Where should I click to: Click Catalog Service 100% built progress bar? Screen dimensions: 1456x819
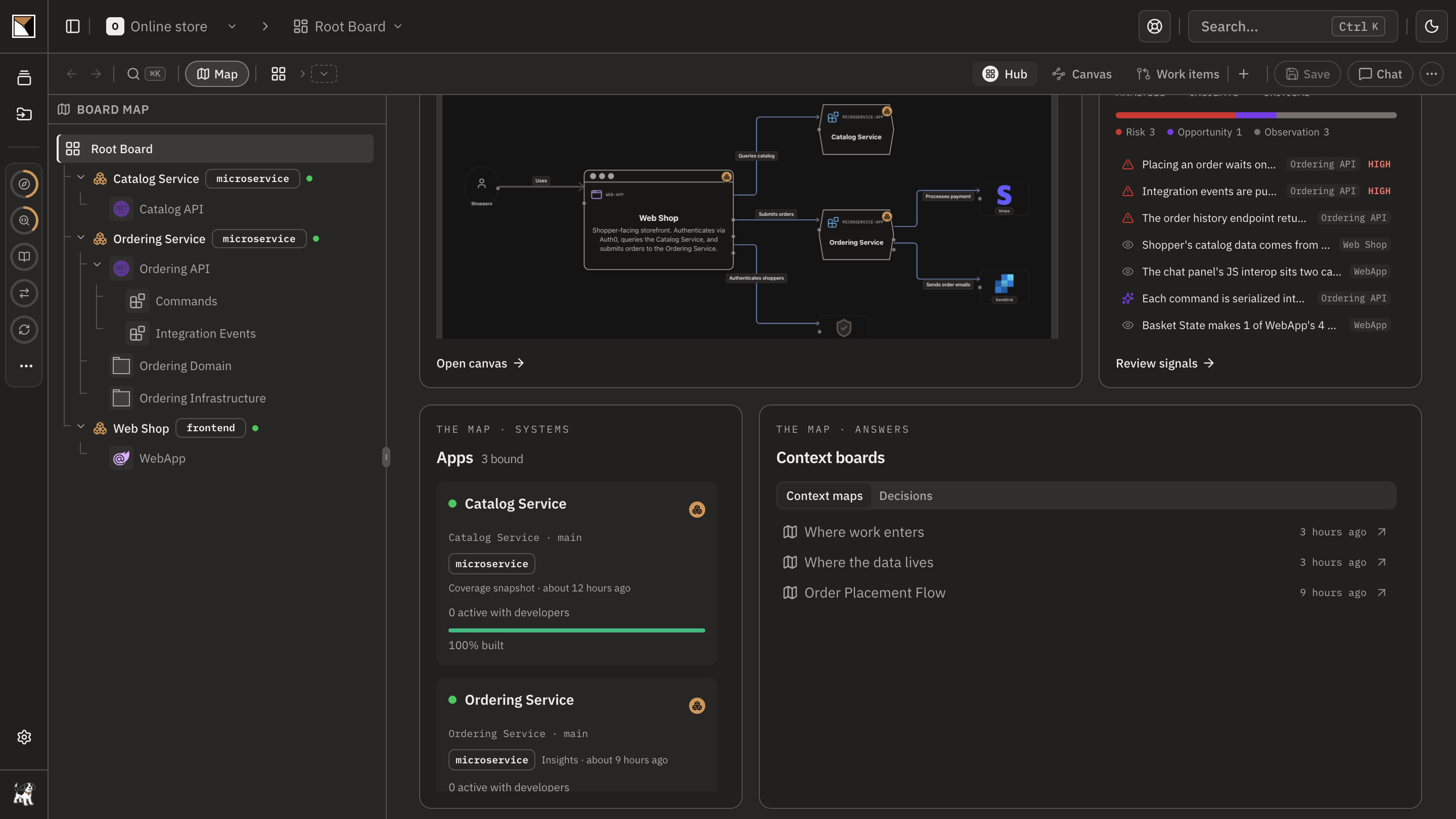point(576,630)
